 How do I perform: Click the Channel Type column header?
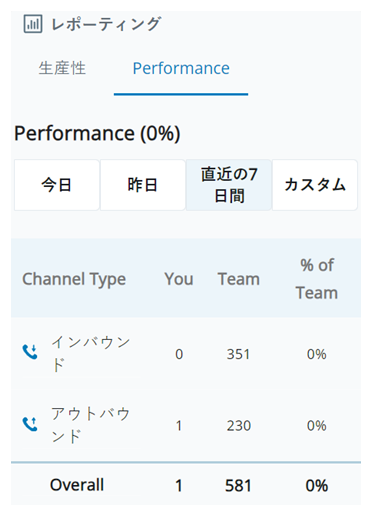pos(74,279)
